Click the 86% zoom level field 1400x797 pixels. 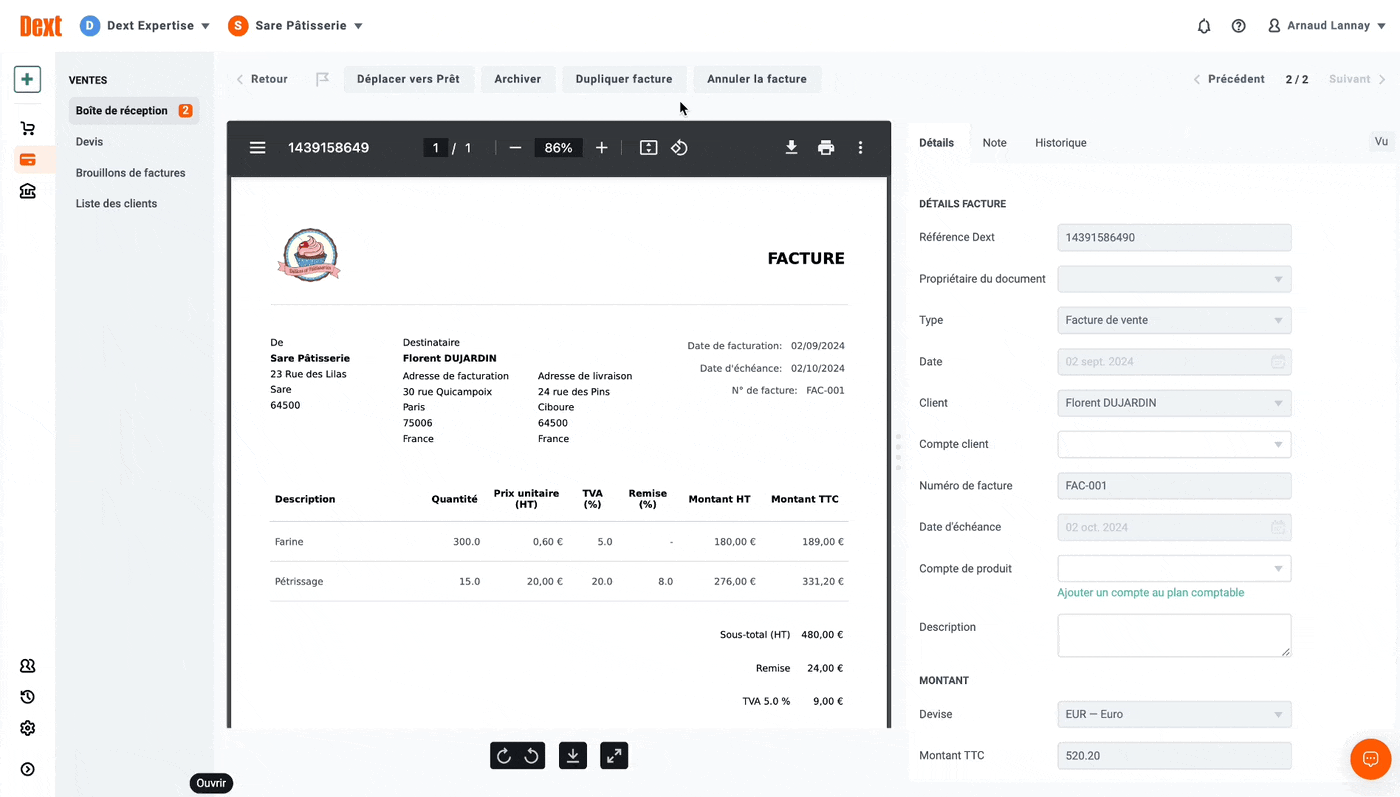coord(558,148)
